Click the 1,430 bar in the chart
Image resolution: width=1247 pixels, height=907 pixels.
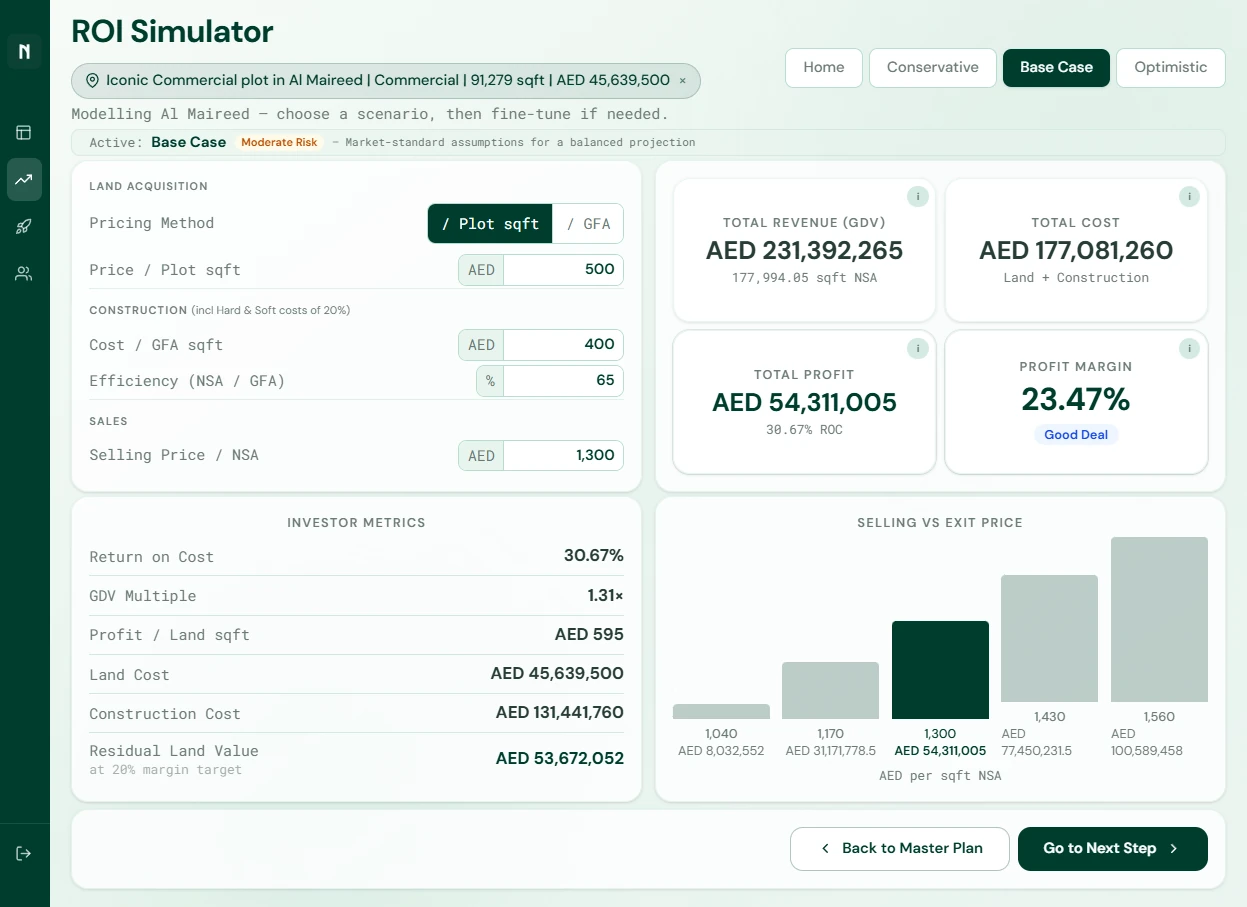[x=1049, y=639]
